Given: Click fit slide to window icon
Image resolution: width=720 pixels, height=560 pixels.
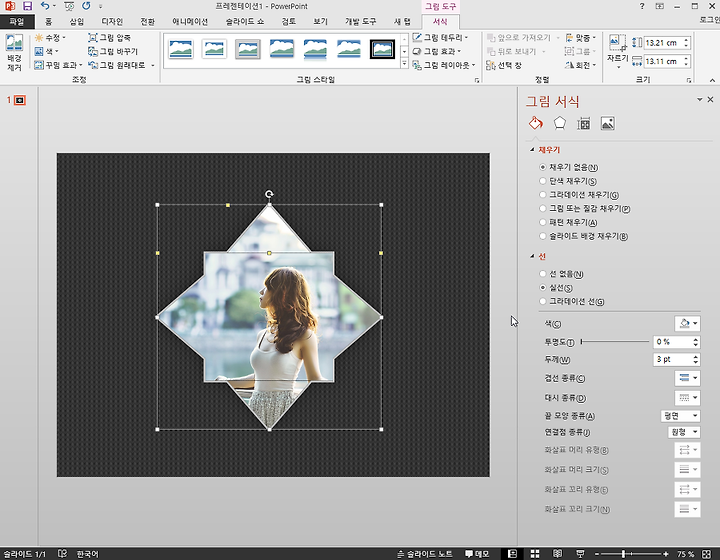Looking at the screenshot, I should tap(707, 554).
